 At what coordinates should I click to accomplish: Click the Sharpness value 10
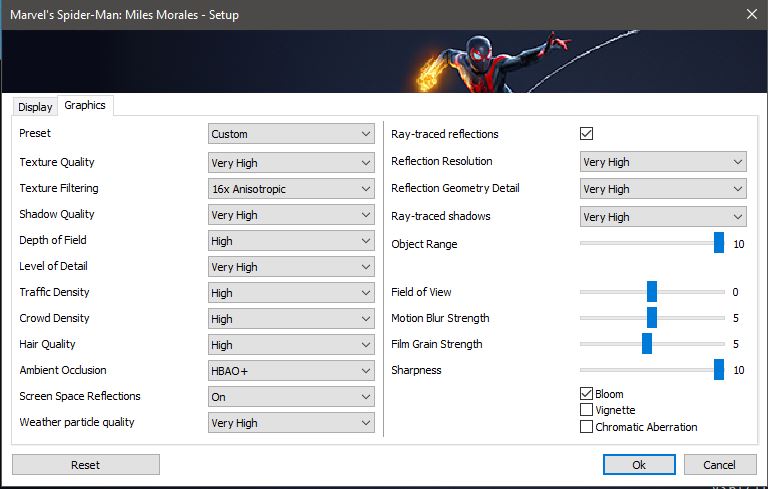[x=739, y=370]
